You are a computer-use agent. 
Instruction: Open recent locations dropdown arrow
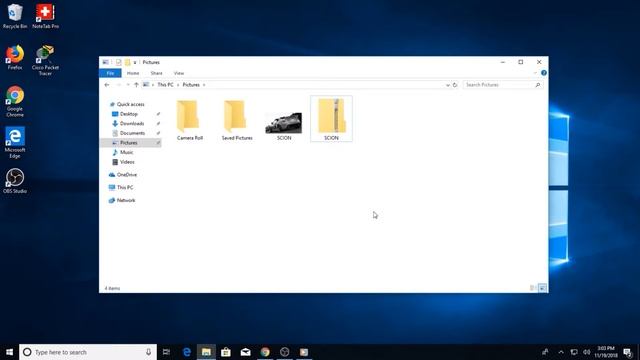pos(128,85)
